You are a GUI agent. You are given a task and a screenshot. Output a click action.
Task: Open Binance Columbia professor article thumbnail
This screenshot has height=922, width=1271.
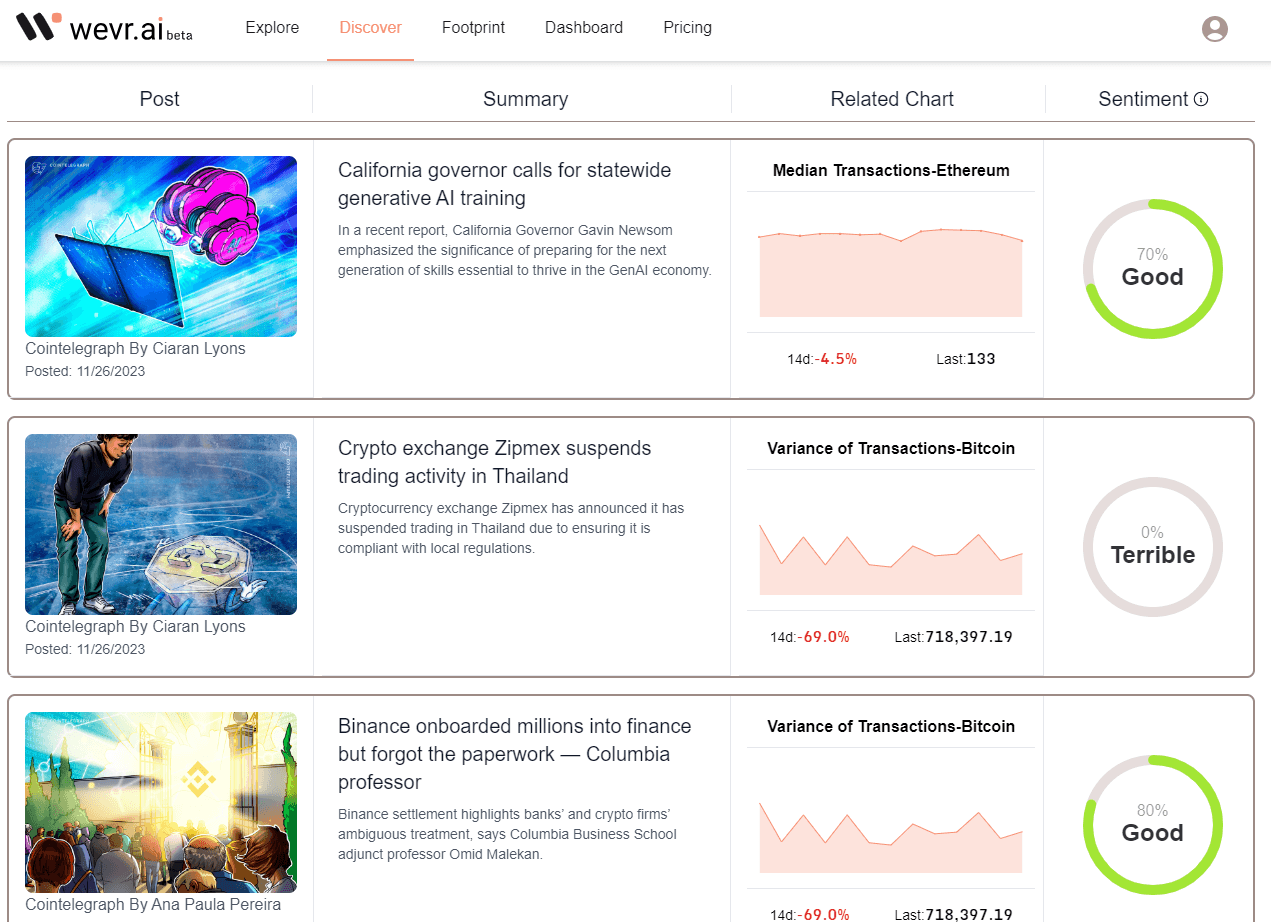coord(161,802)
